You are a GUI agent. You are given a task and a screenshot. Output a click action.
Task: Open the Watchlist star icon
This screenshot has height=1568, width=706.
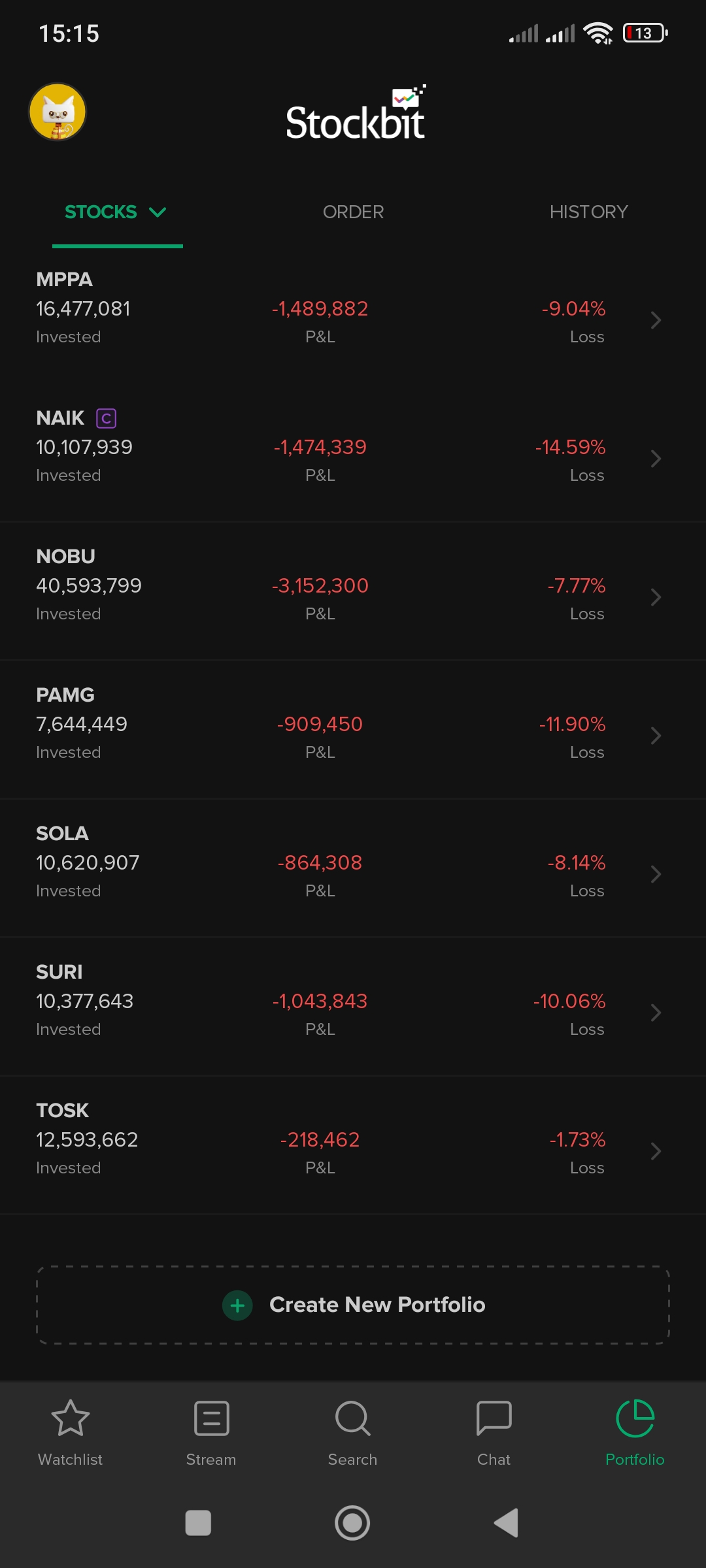(x=70, y=1418)
